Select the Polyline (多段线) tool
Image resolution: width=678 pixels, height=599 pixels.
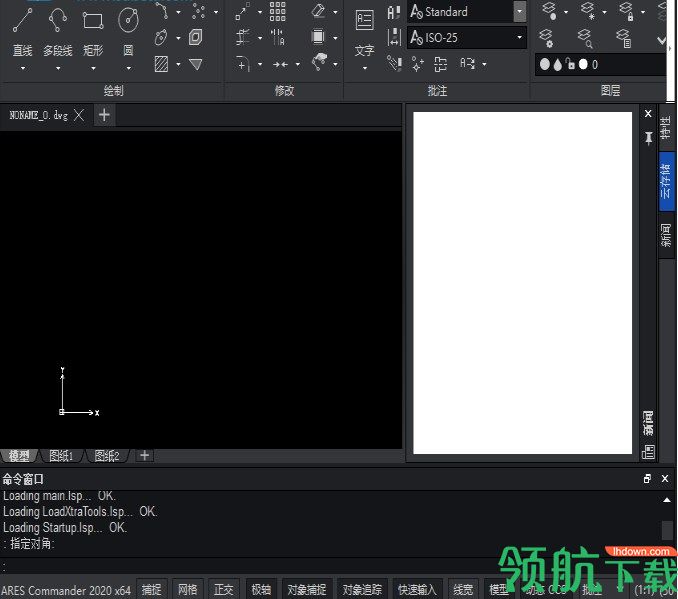click(58, 21)
